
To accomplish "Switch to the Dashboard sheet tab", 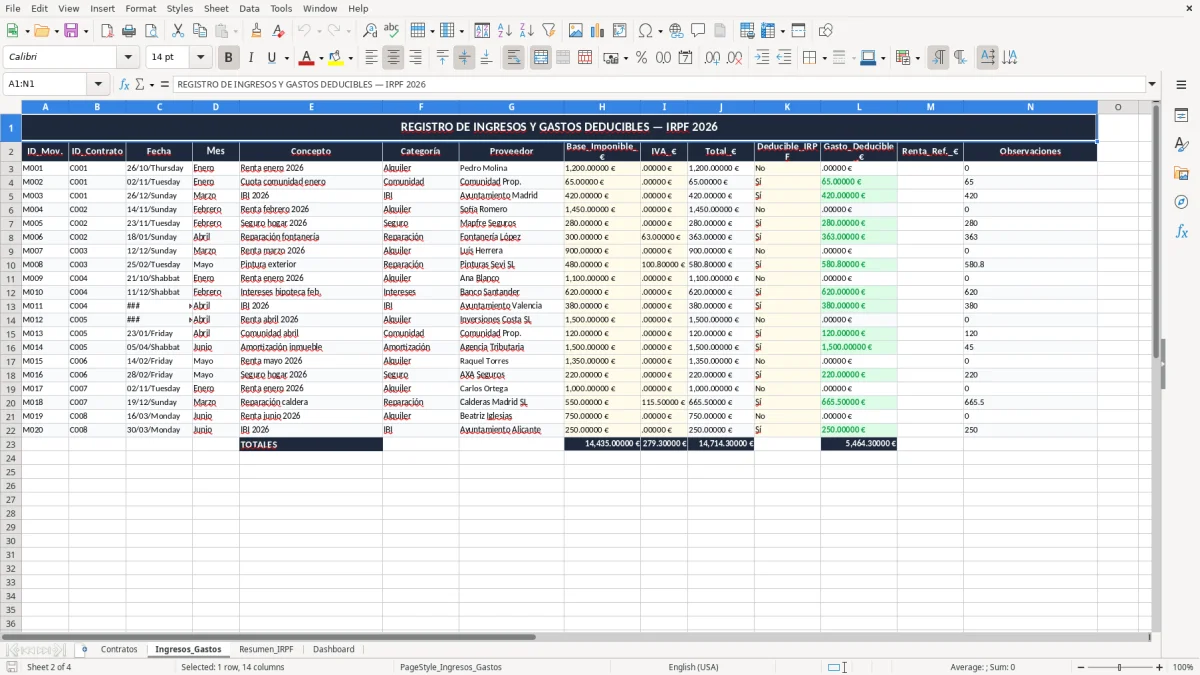I will coord(333,649).
